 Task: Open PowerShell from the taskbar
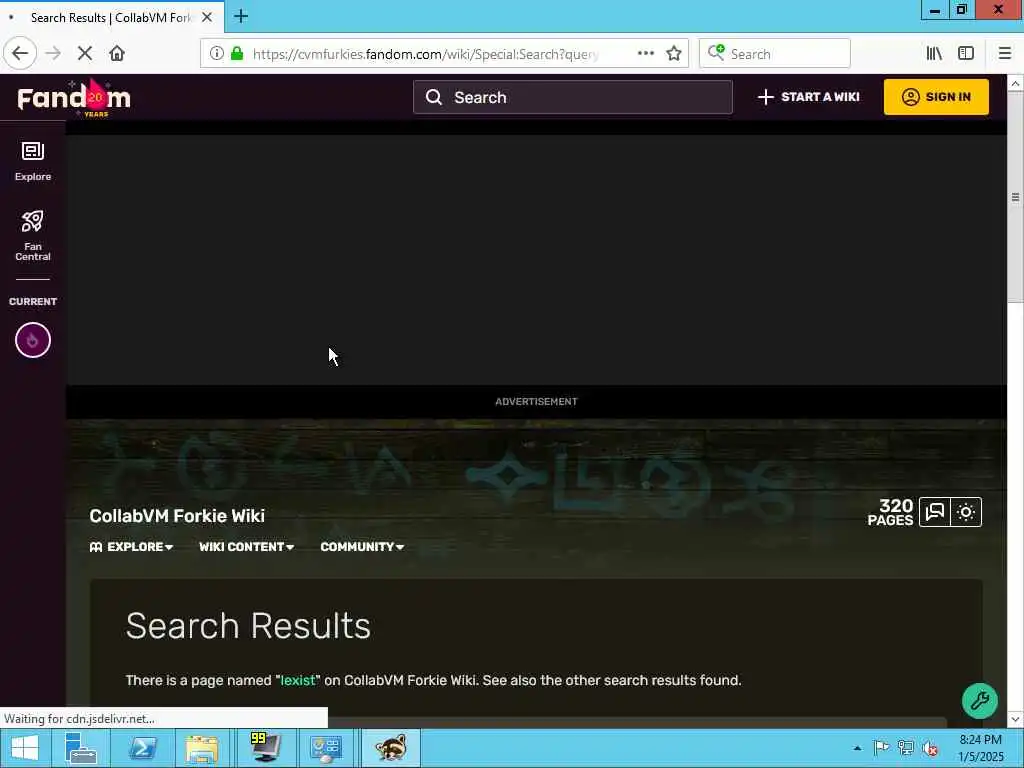(x=142, y=748)
